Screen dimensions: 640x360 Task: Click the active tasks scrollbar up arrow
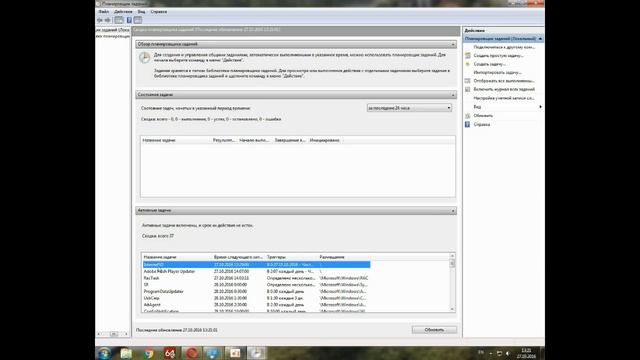pyautogui.click(x=452, y=256)
